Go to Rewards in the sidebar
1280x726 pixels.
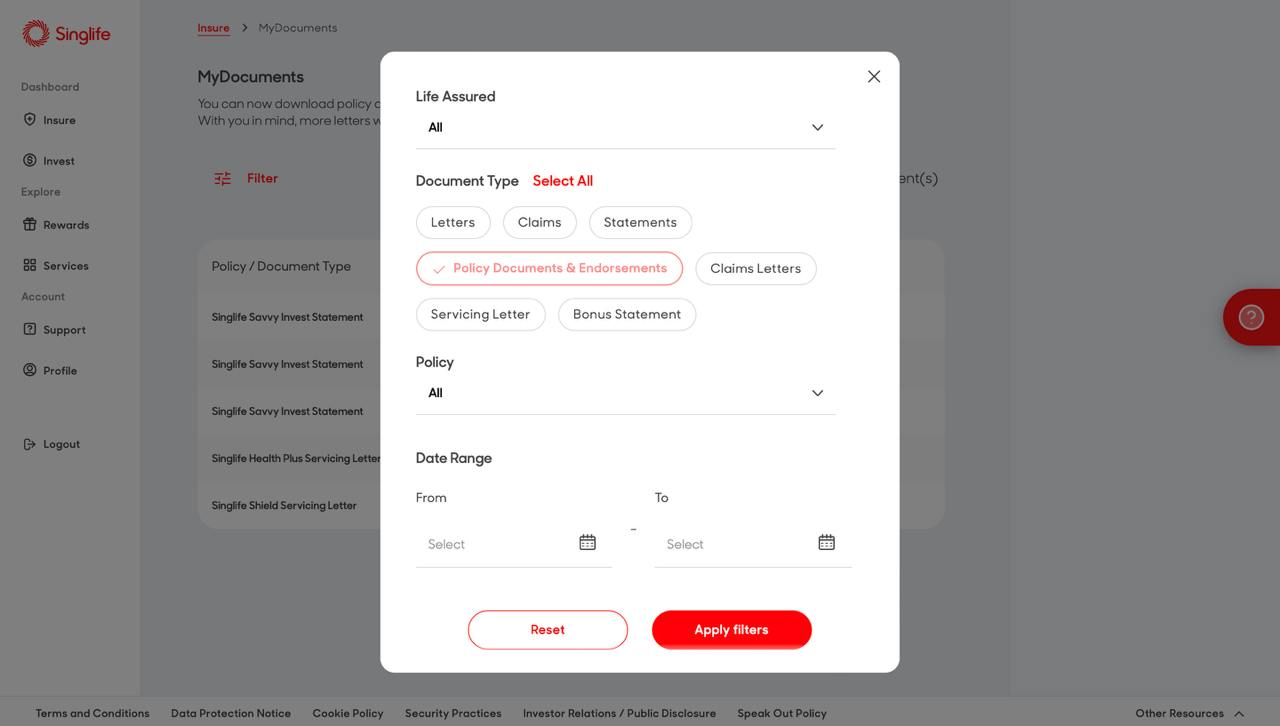click(x=66, y=225)
